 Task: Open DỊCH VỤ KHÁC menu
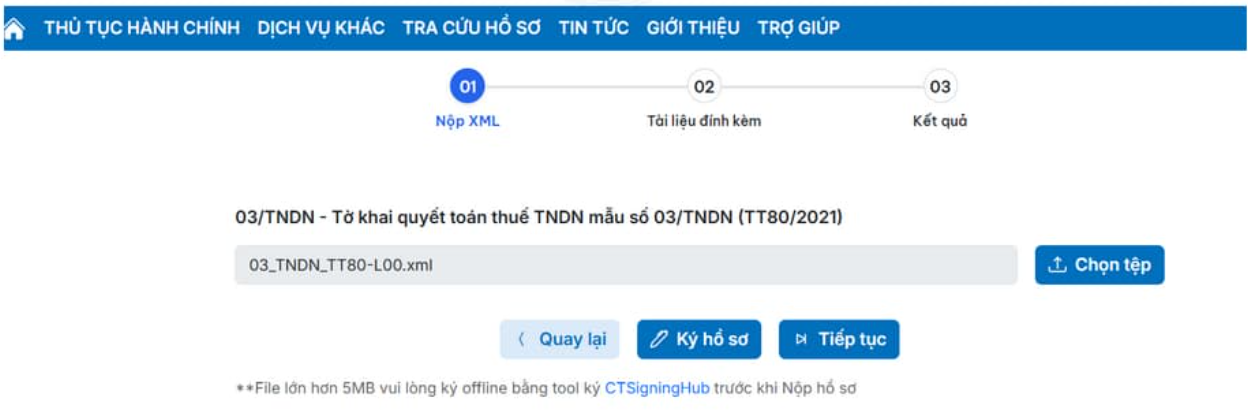[x=321, y=28]
